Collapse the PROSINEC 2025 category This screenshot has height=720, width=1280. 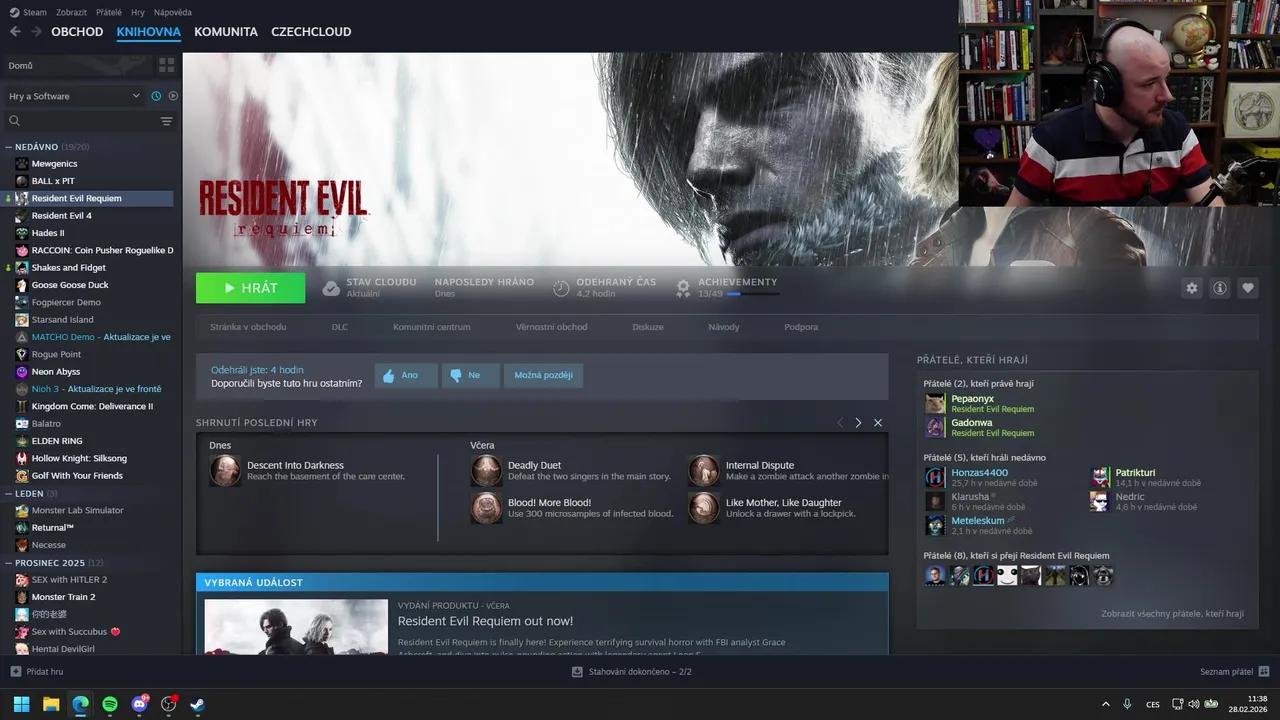point(8,562)
